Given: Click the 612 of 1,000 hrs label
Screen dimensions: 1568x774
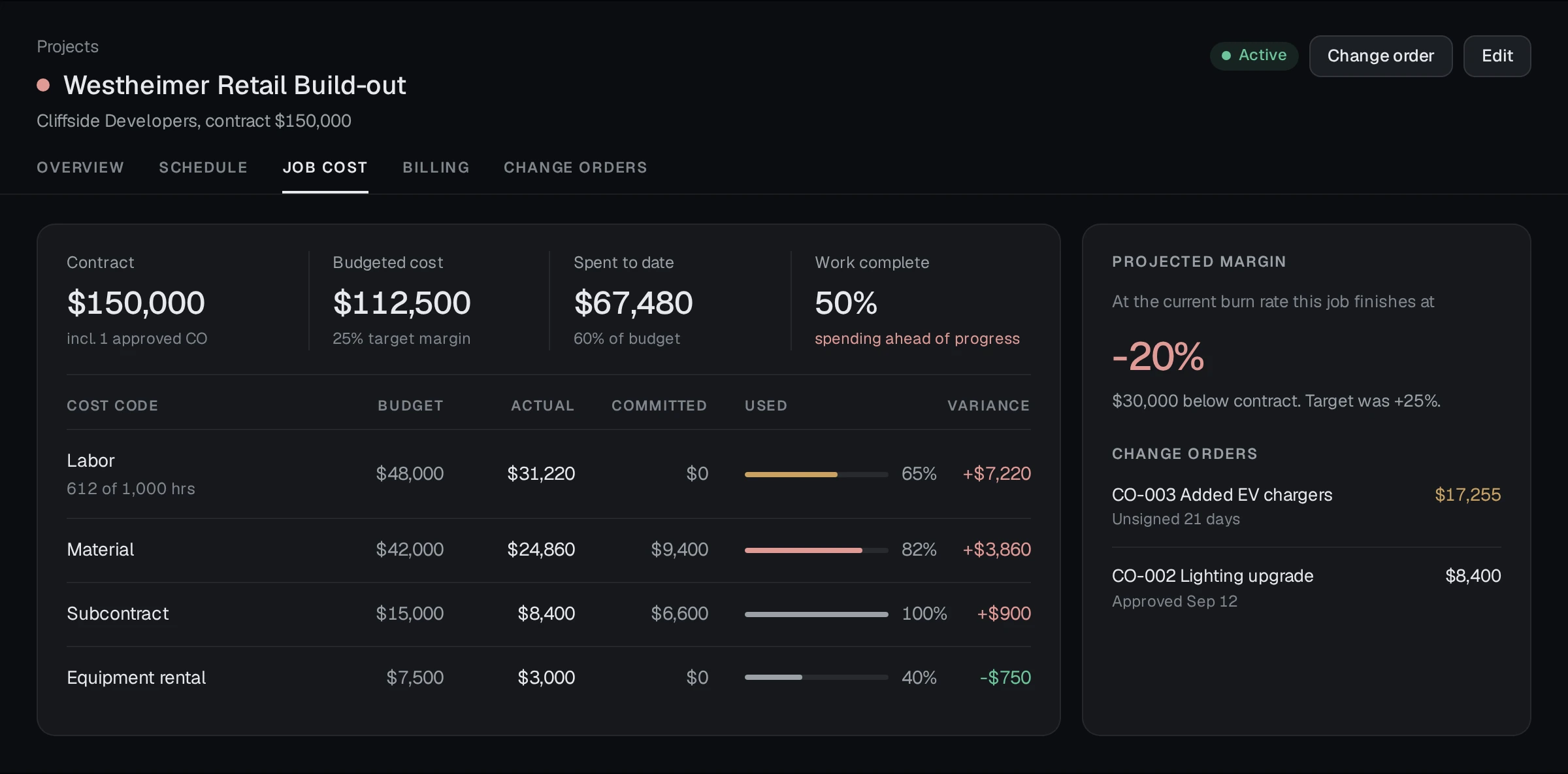Looking at the screenshot, I should click(131, 489).
